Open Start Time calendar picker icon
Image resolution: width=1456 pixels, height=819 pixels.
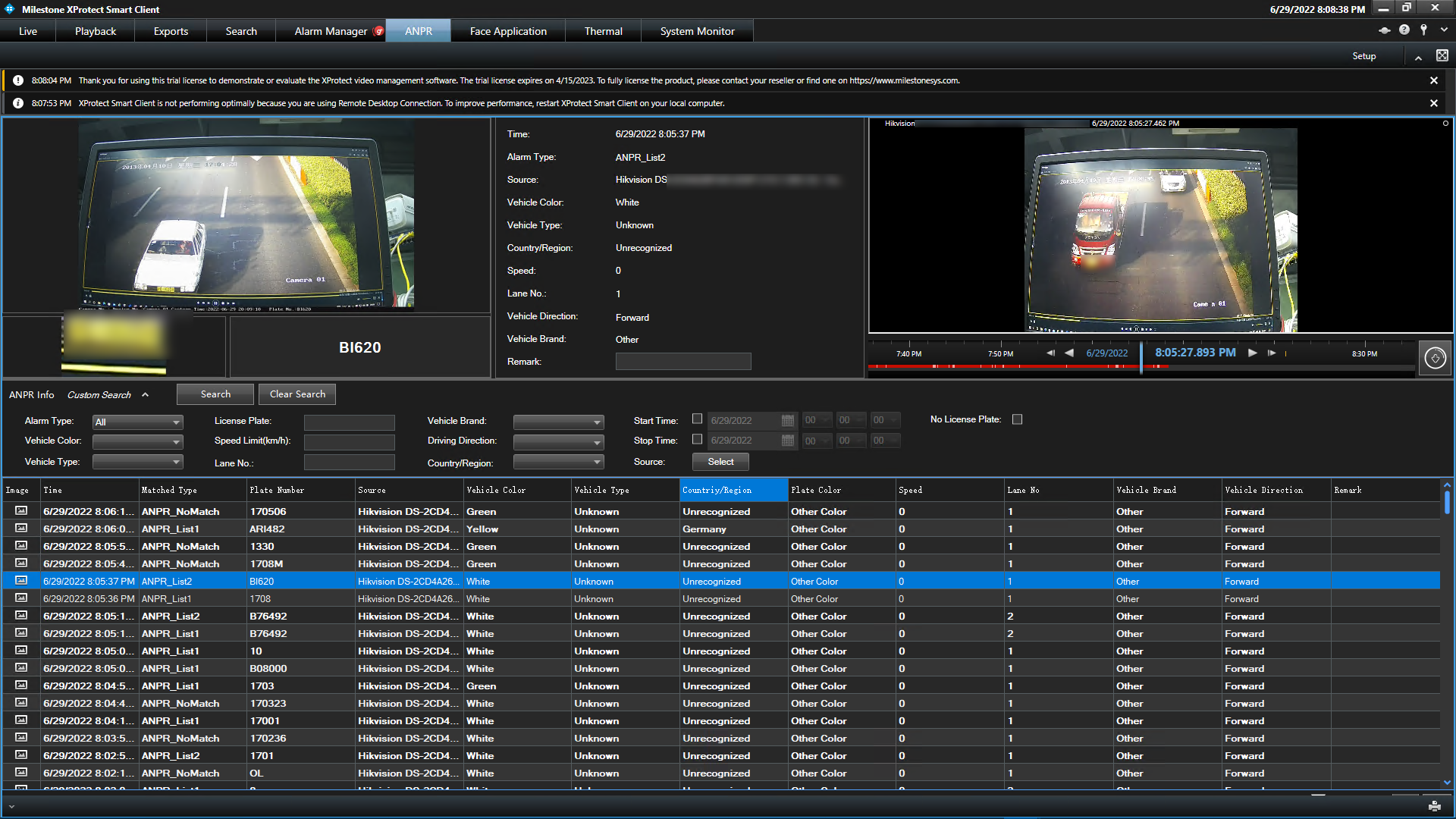(788, 420)
